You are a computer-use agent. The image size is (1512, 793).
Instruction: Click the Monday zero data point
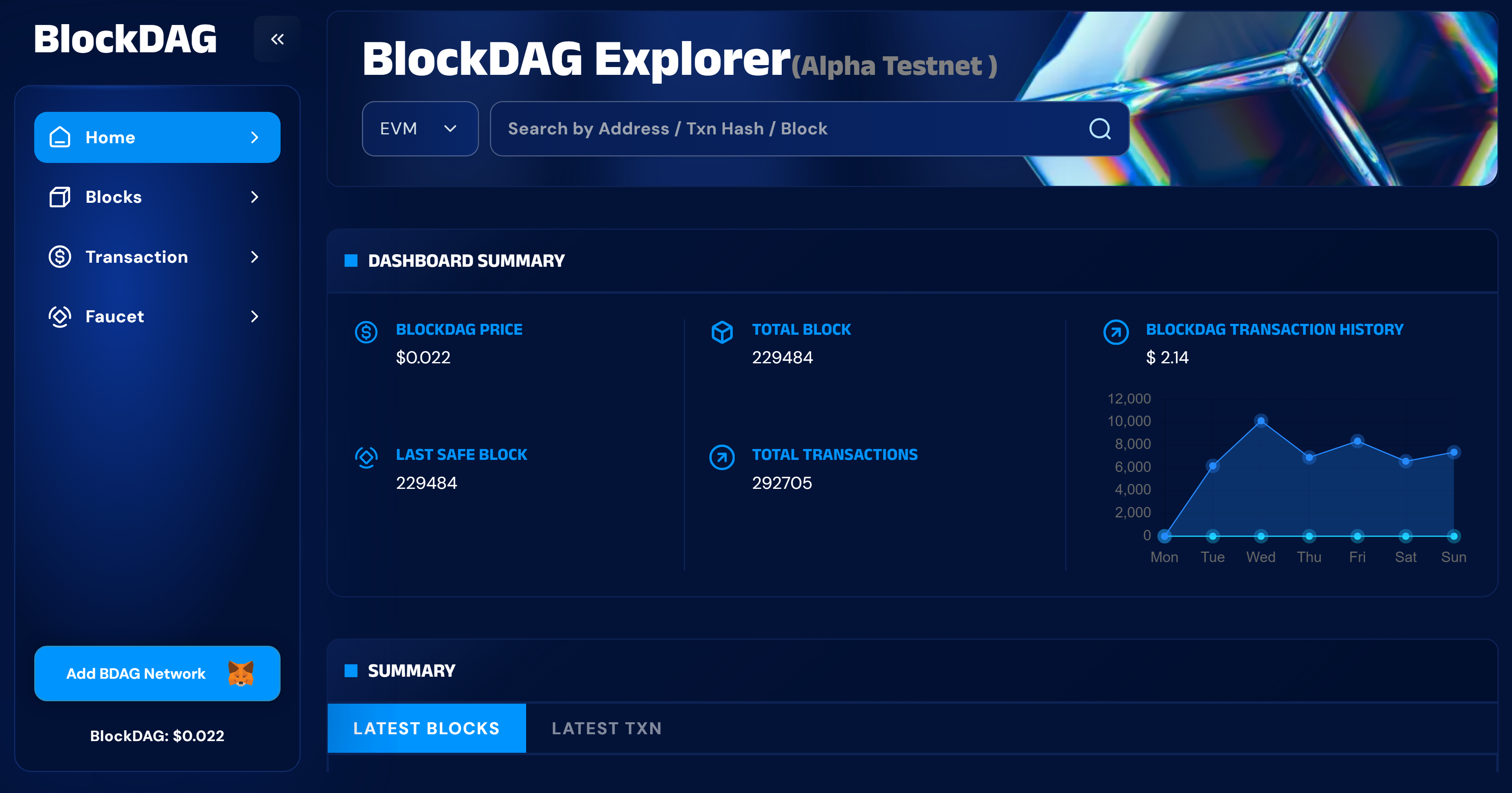point(1165,536)
